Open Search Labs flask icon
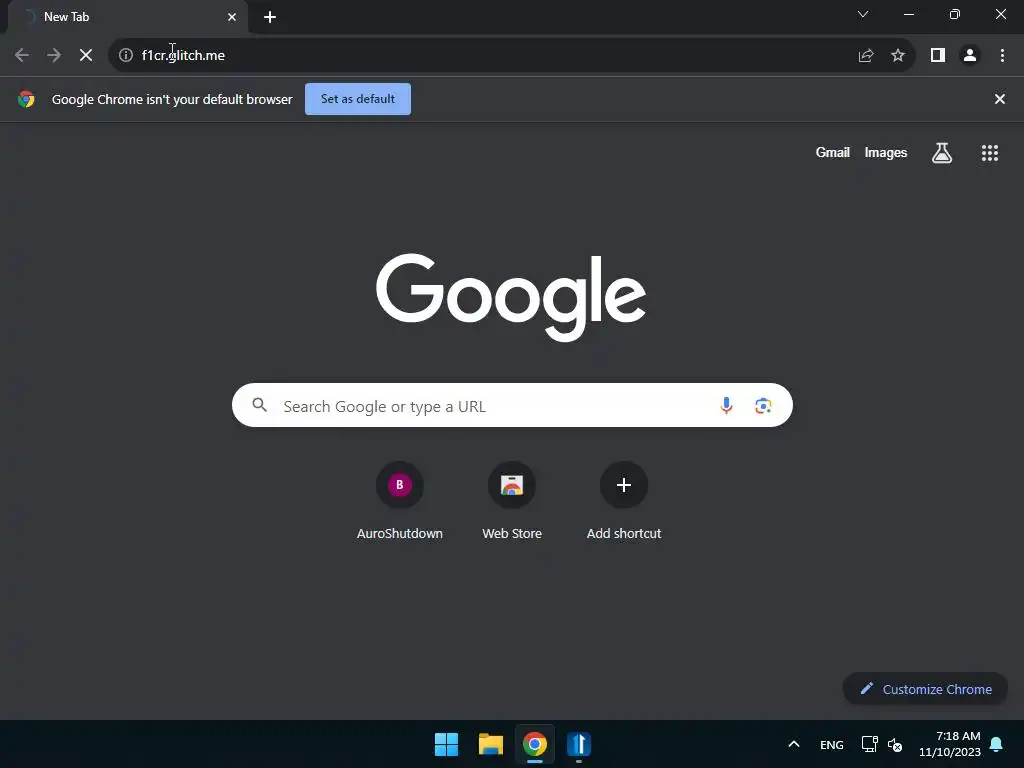 [942, 153]
